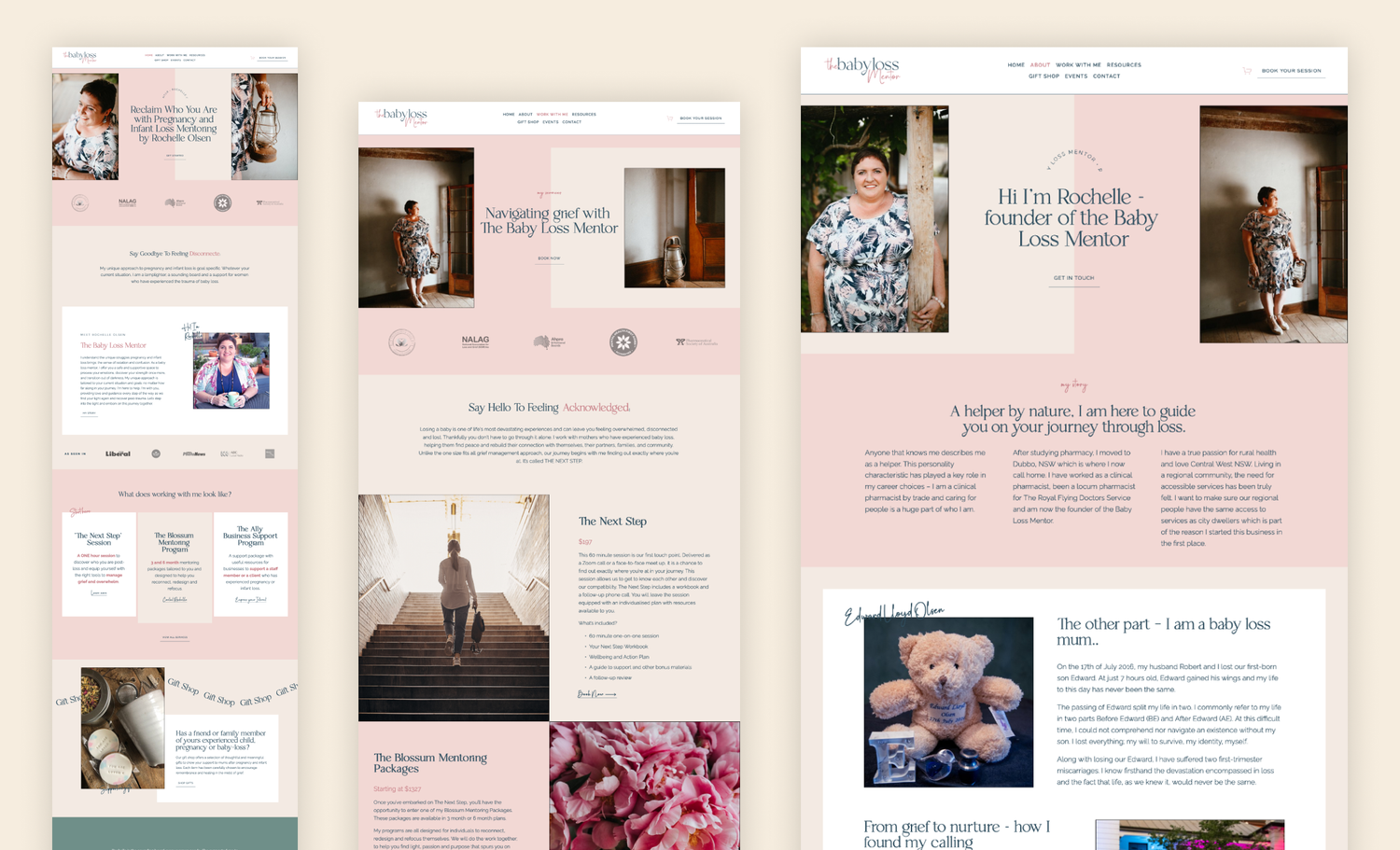1400x850 pixels.
Task: Select the ABOUT tab in the navigation
Action: pyautogui.click(x=1040, y=64)
